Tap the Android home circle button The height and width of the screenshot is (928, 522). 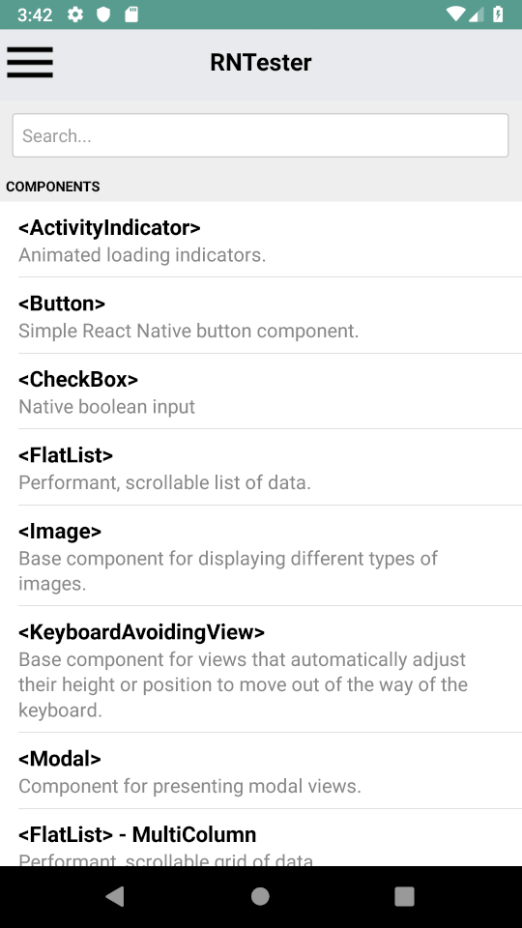coord(260,897)
